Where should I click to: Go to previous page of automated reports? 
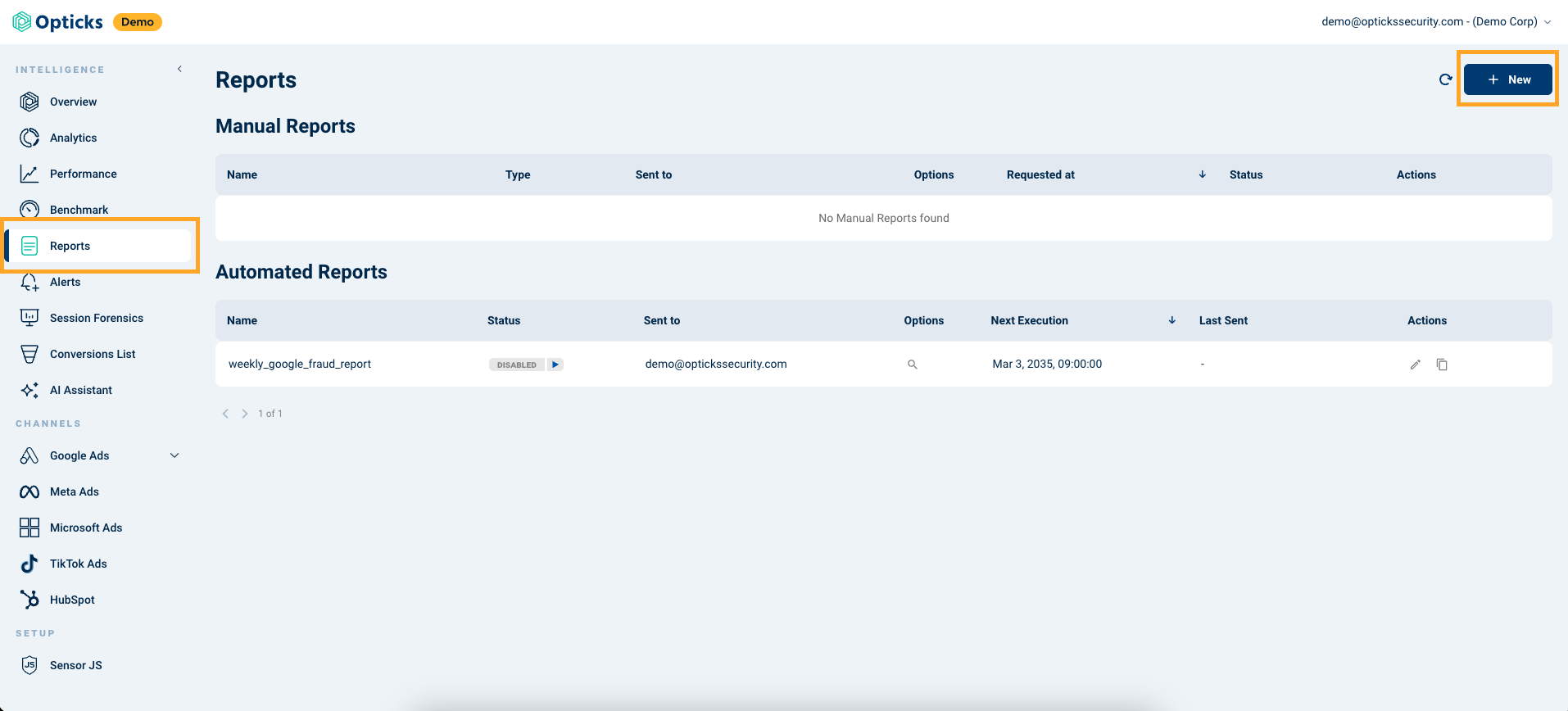click(225, 414)
